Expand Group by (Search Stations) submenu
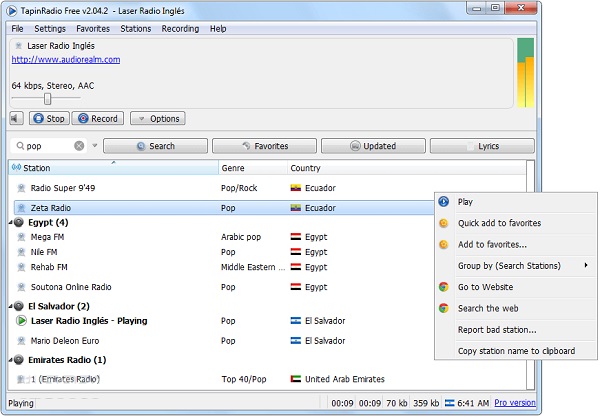This screenshot has height=418, width=600. click(515, 266)
